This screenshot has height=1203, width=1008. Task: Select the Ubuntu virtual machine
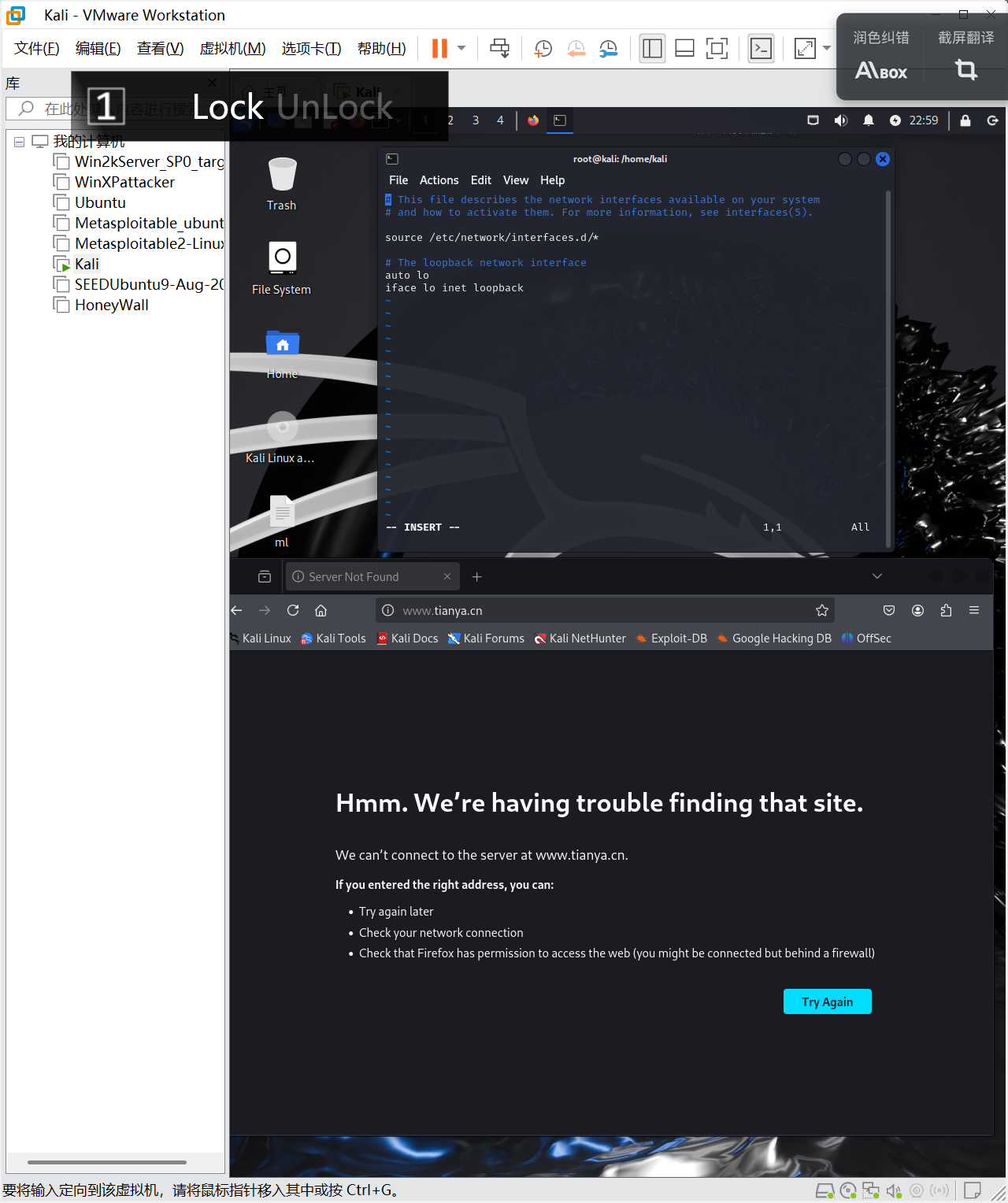(91, 202)
